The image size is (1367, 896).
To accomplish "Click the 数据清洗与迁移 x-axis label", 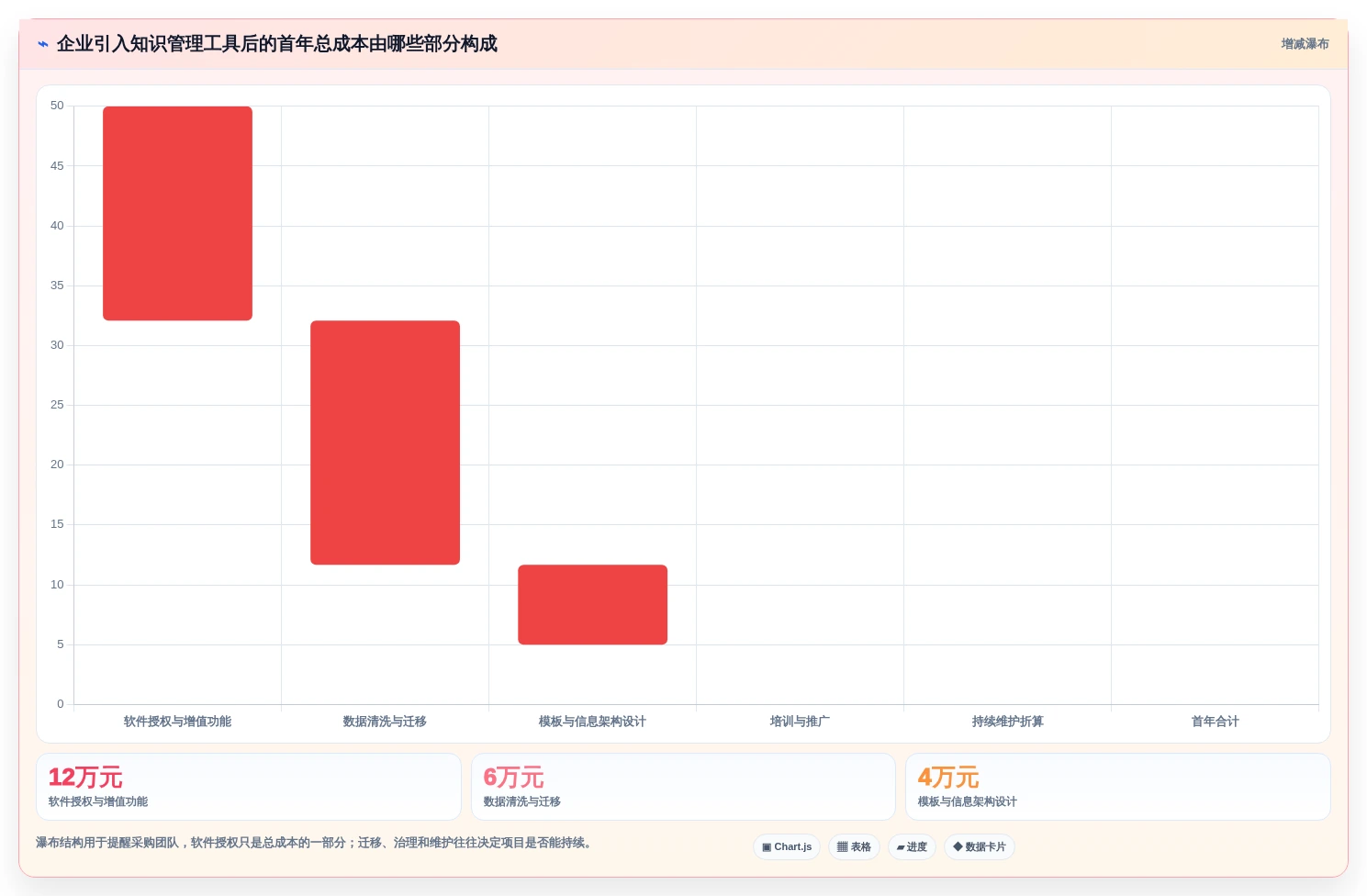I will tap(385, 722).
